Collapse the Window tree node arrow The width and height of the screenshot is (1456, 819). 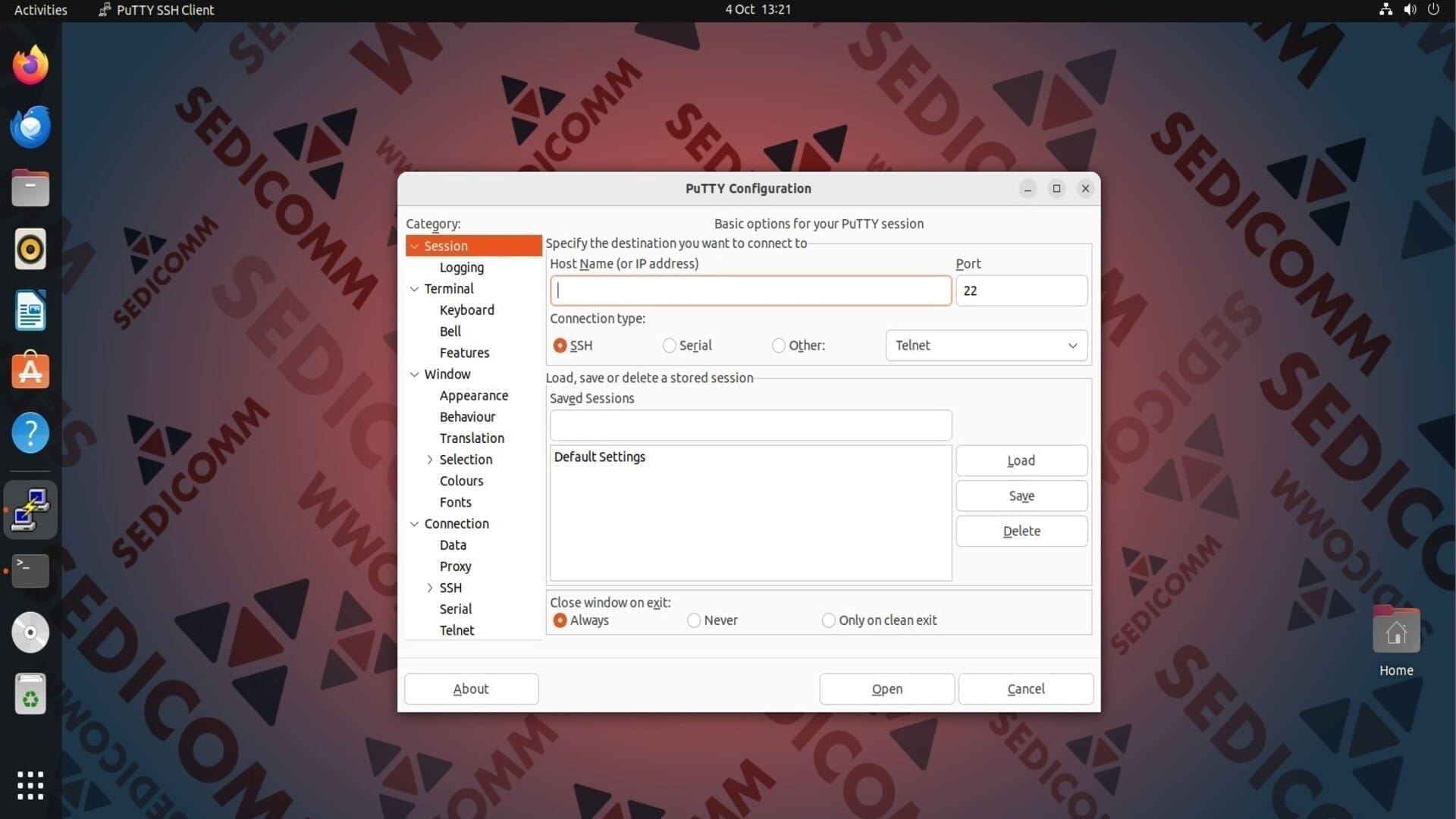[x=414, y=375]
